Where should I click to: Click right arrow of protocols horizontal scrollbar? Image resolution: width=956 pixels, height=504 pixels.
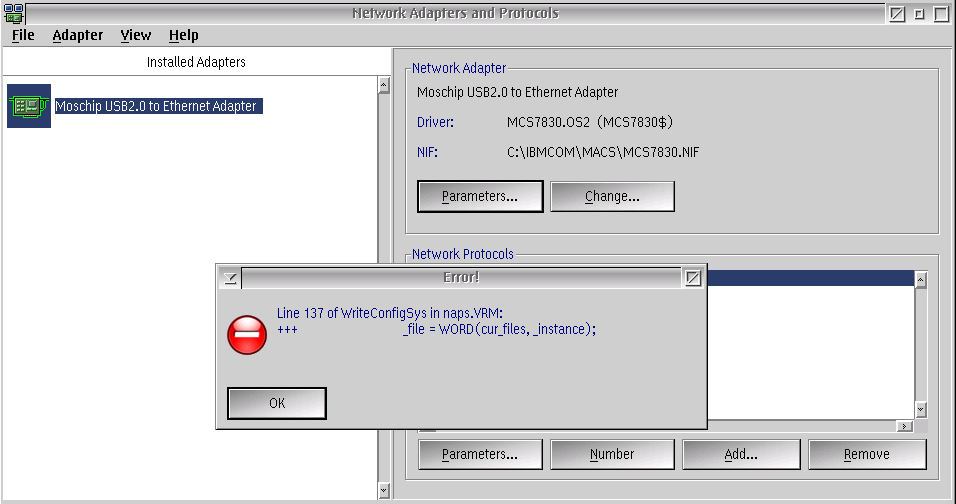tap(905, 426)
